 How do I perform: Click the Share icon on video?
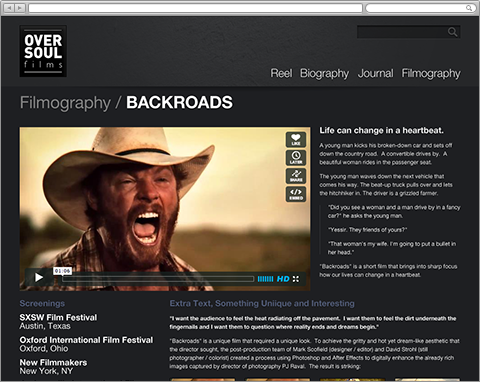pyautogui.click(x=296, y=176)
